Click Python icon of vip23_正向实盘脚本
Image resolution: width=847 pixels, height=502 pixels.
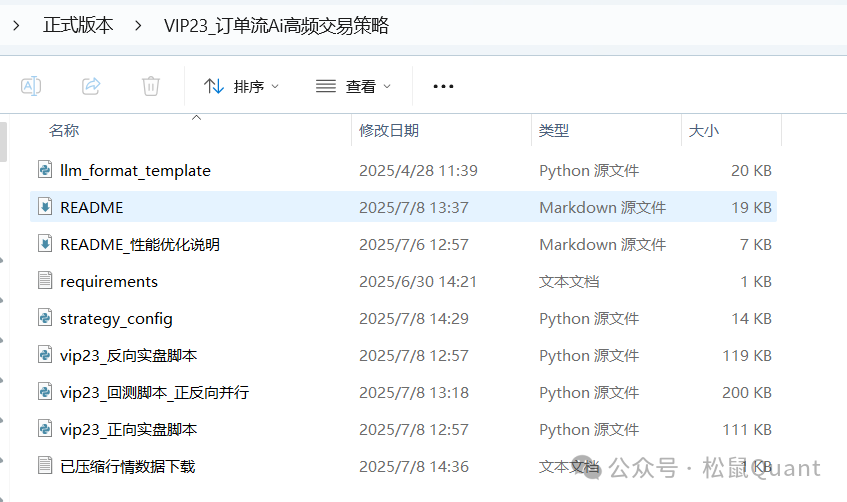(x=45, y=429)
